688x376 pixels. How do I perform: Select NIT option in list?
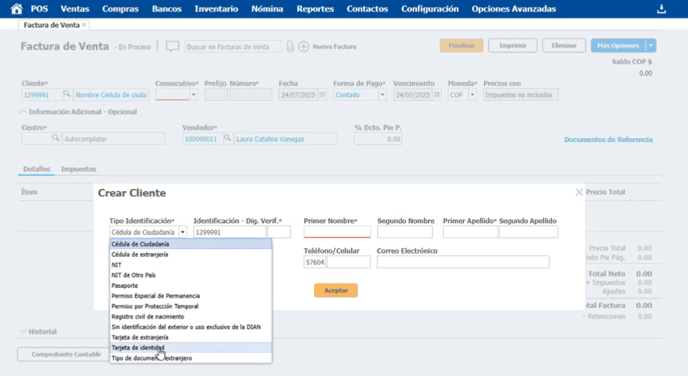190,265
